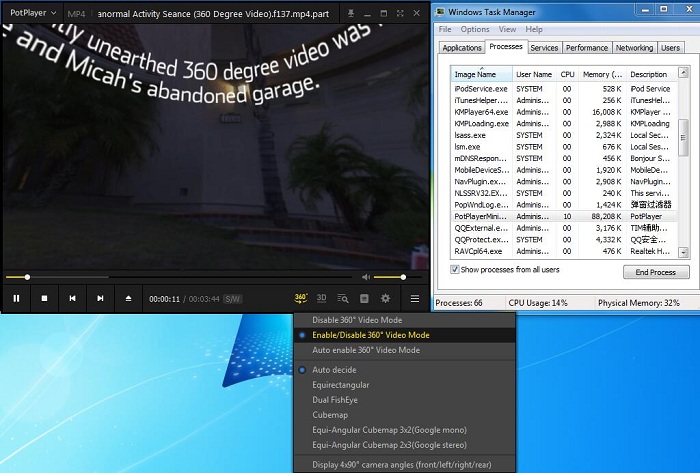Open Task Manager View menu
Image resolution: width=700 pixels, height=473 pixels.
click(507, 29)
